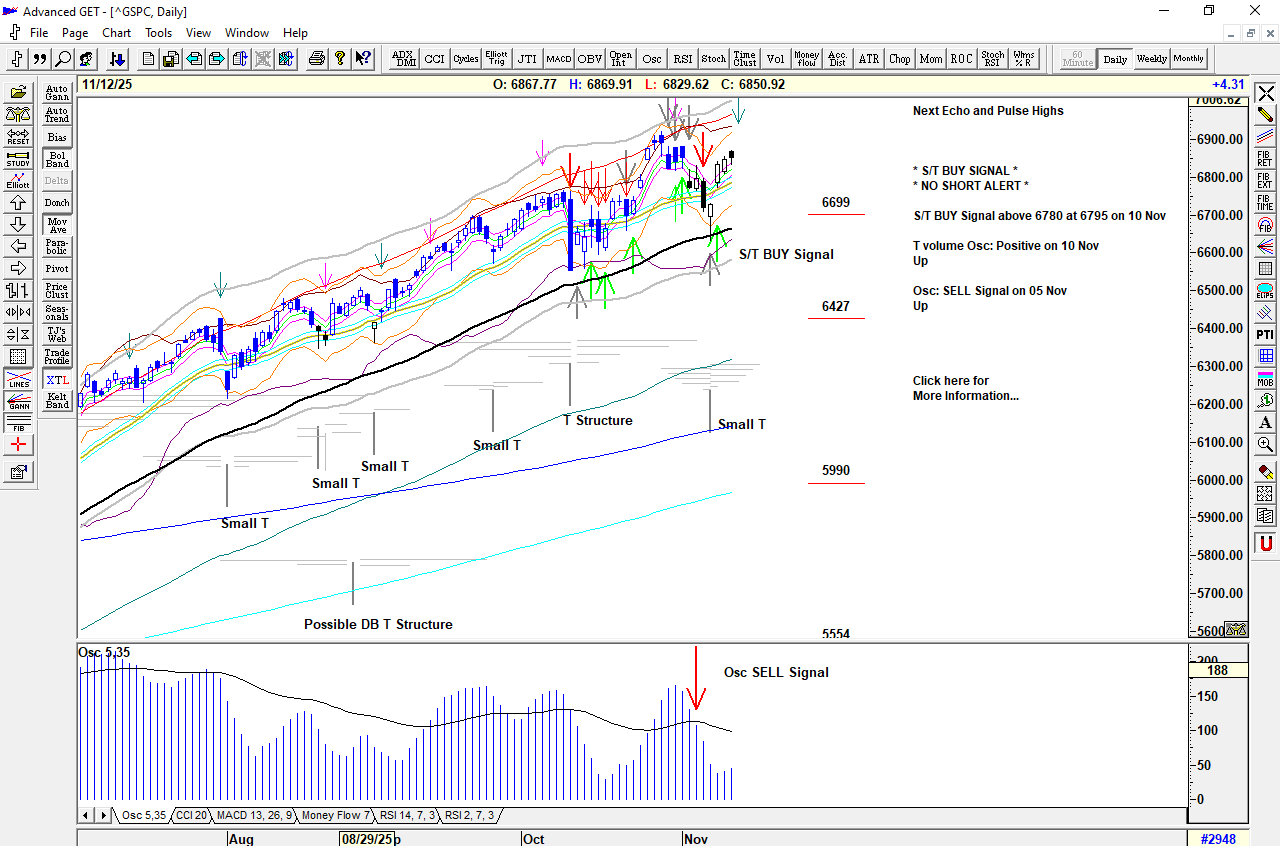Open the Tools menu
The height and width of the screenshot is (846, 1280).
coord(158,33)
